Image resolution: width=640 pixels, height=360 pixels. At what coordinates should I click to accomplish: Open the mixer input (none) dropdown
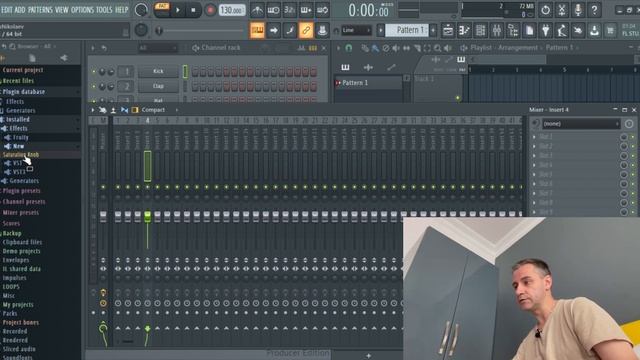(x=581, y=124)
